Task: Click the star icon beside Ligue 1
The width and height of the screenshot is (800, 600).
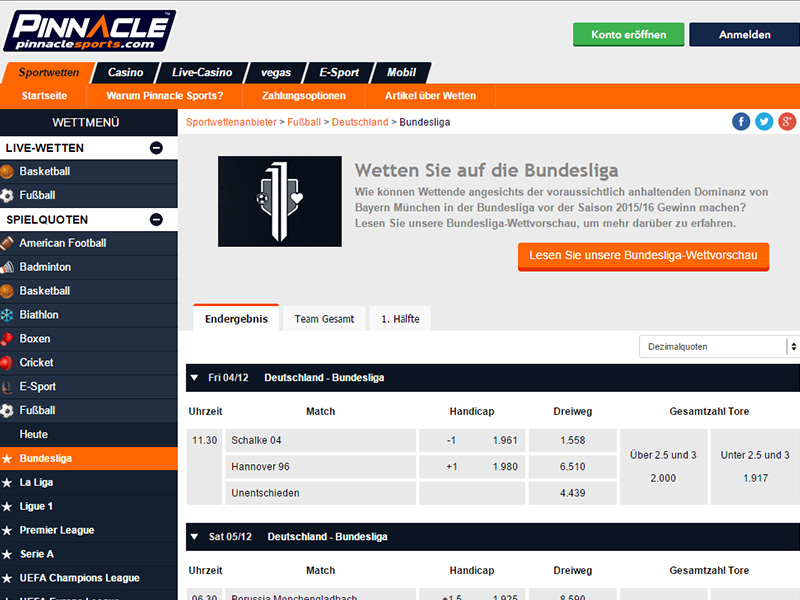Action: [7, 506]
